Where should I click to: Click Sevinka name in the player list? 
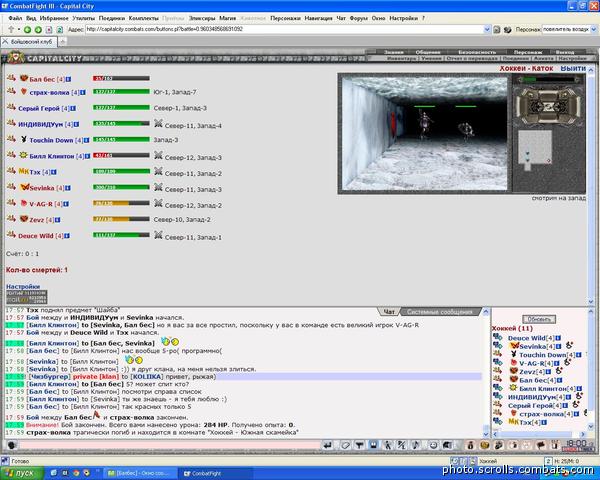point(42,188)
